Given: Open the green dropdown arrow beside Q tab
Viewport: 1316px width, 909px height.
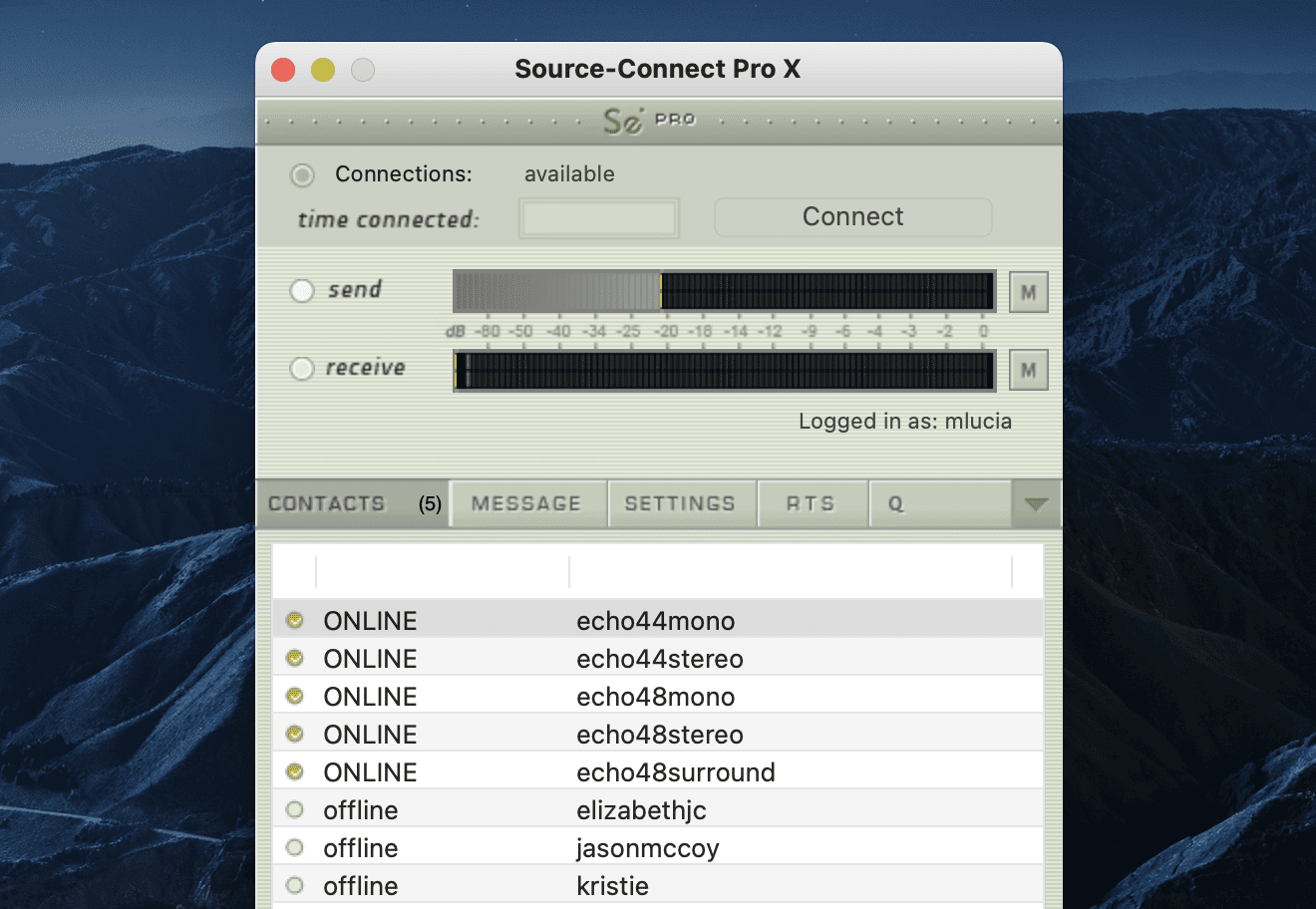Looking at the screenshot, I should click(1036, 503).
